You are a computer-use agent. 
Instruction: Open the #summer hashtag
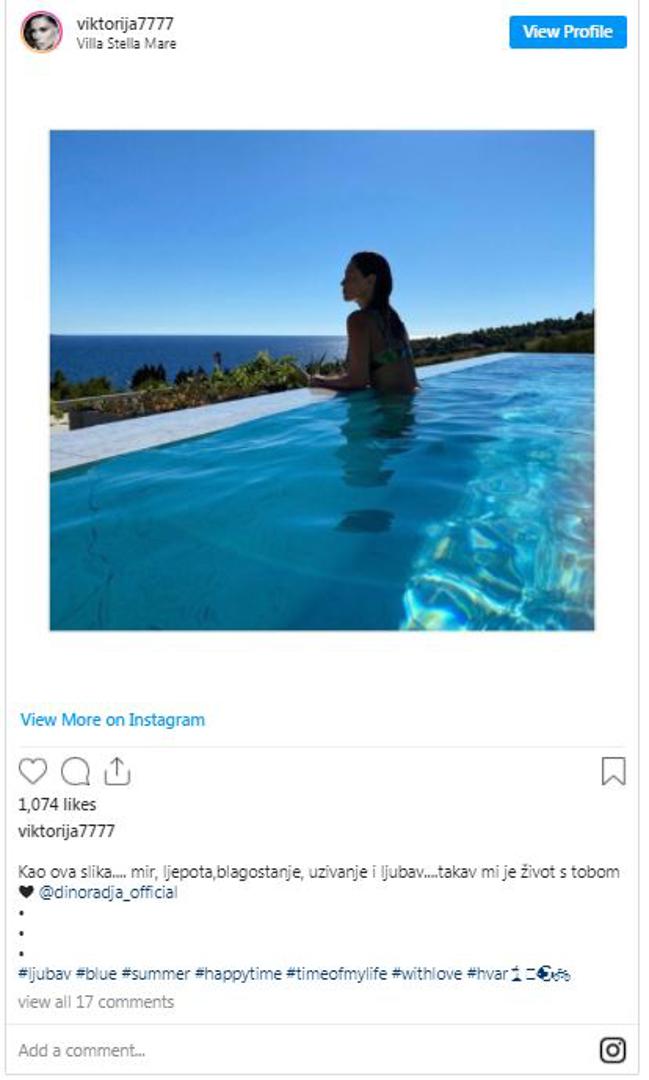156,974
